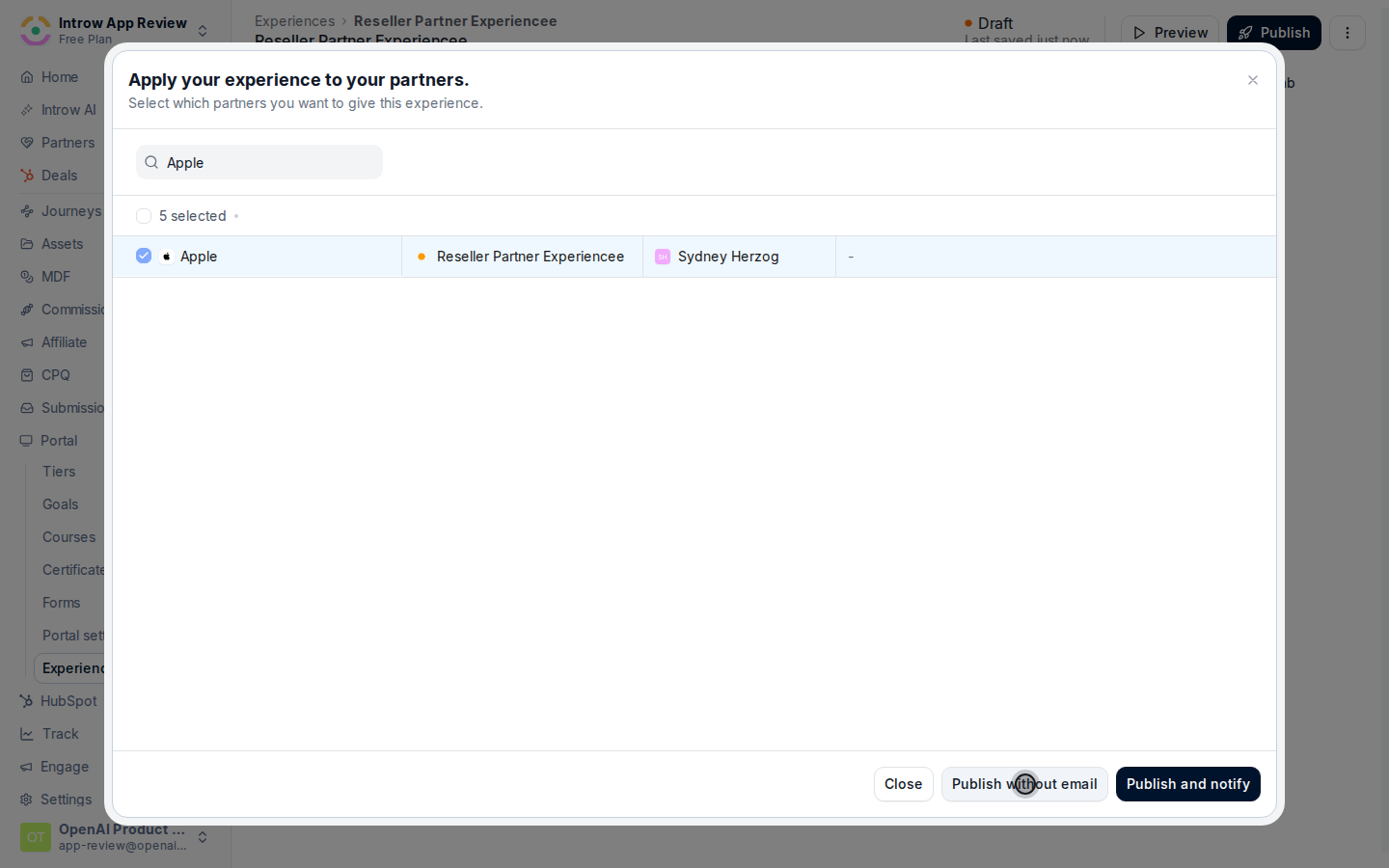The height and width of the screenshot is (868, 1389).
Task: Click the Engage megaphone icon
Action: 26,767
